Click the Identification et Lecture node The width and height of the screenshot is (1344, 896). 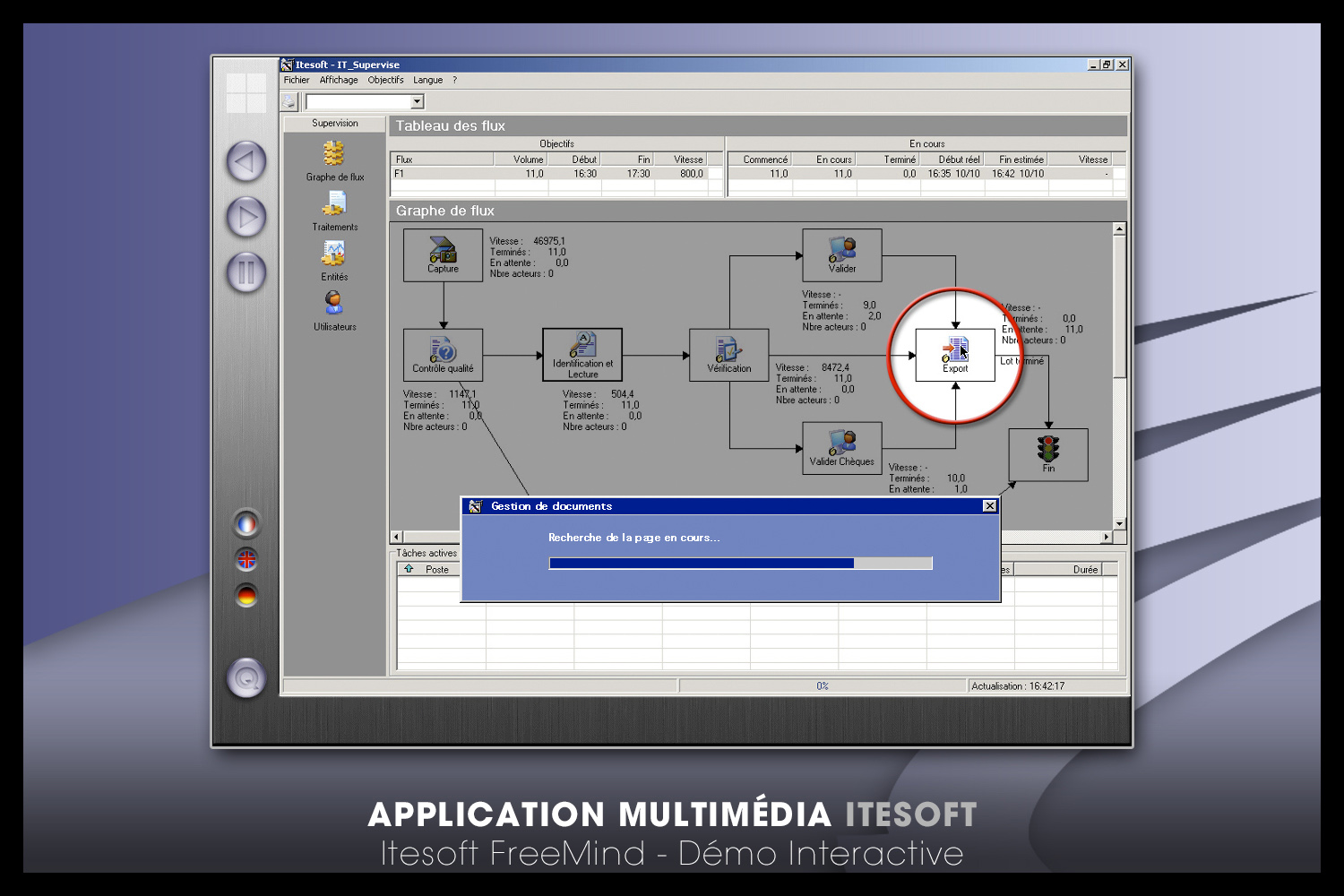[x=582, y=355]
